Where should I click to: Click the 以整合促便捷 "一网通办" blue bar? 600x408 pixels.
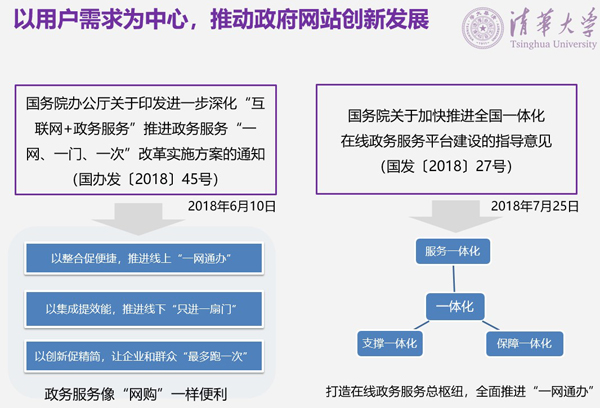[140, 259]
